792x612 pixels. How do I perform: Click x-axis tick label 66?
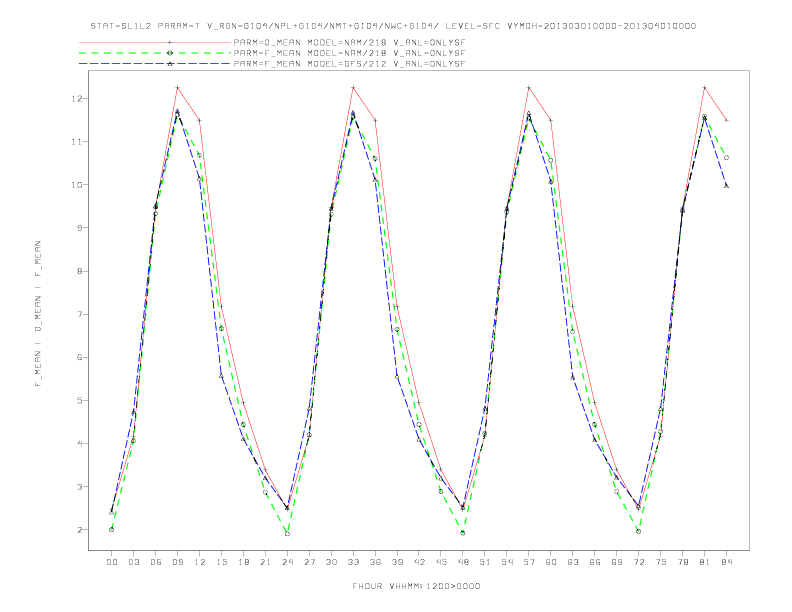click(x=595, y=562)
